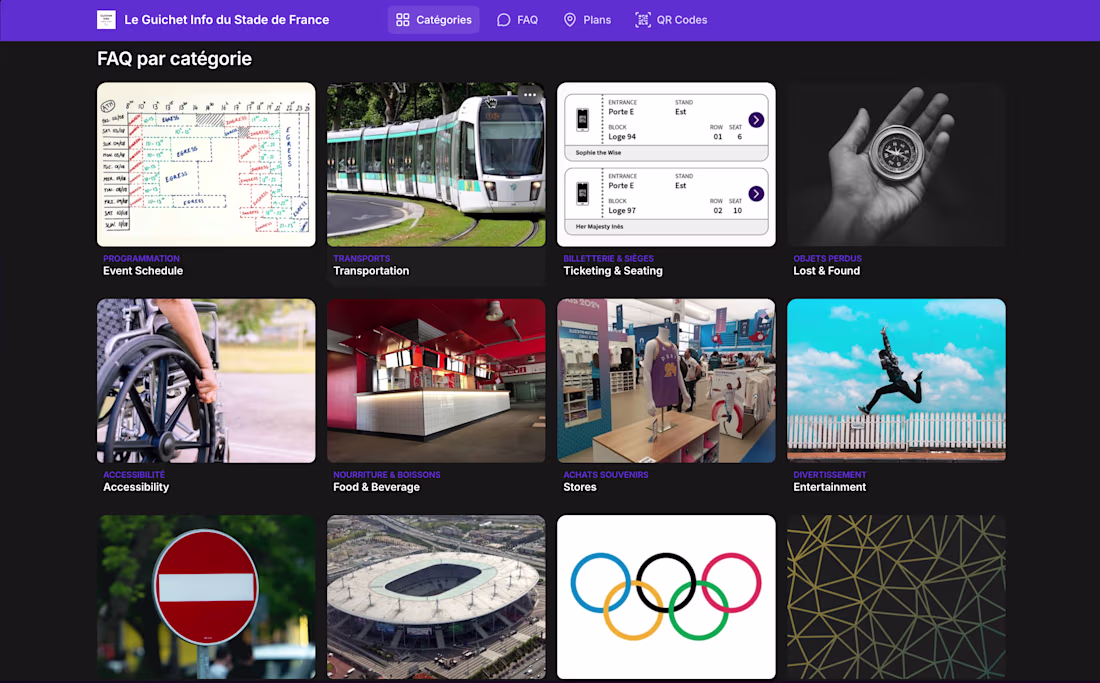Click the handwritten schedule chart thumbnail
This screenshot has height=683, width=1100.
206,165
